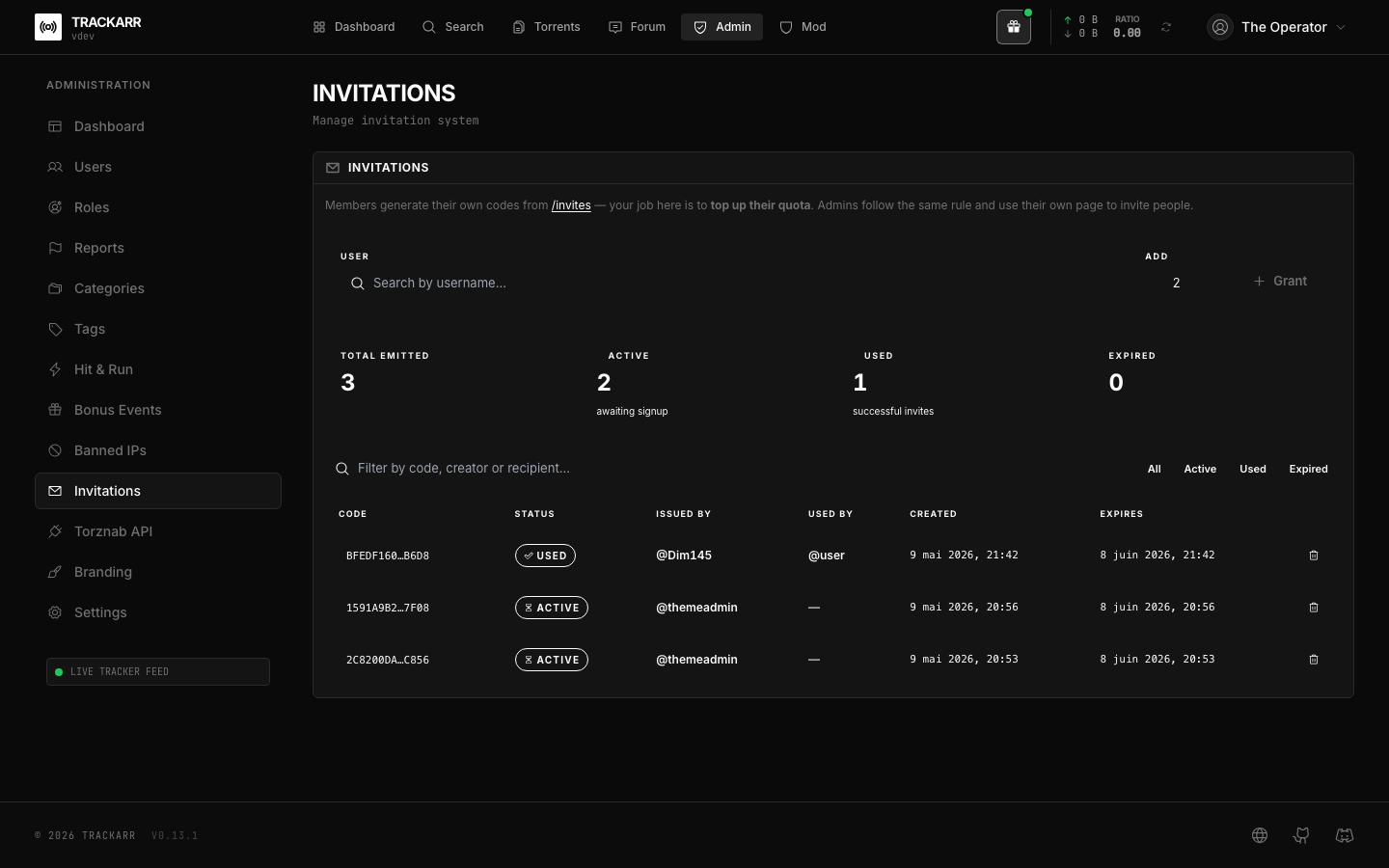Open Users in administration sidebar

pyautogui.click(x=158, y=167)
